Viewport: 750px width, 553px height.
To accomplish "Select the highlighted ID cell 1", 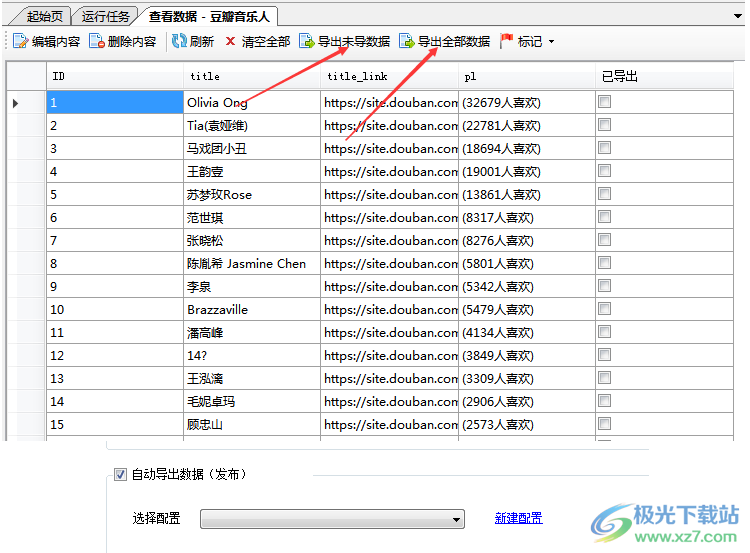I will coord(115,102).
